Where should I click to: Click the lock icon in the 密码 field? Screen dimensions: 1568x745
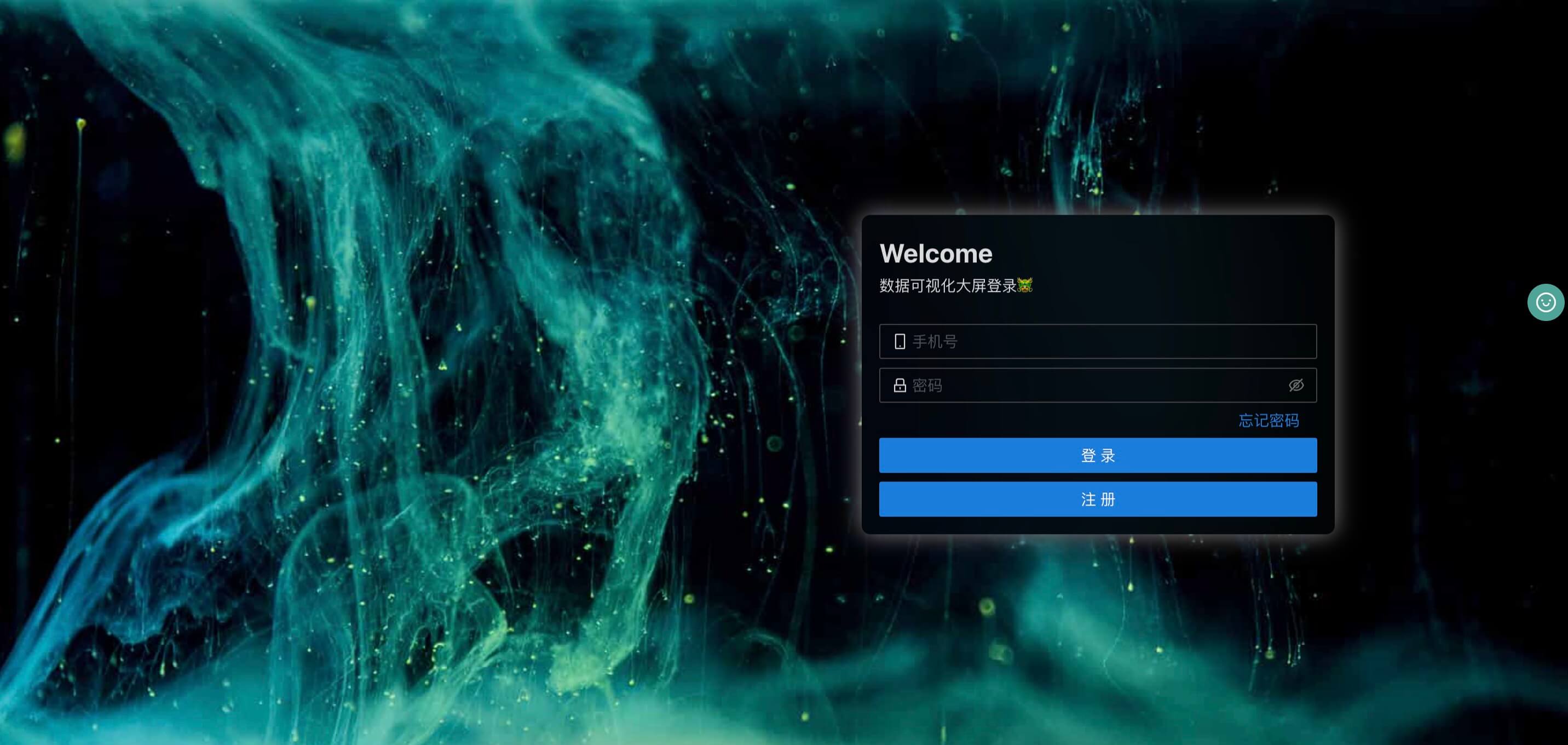900,385
